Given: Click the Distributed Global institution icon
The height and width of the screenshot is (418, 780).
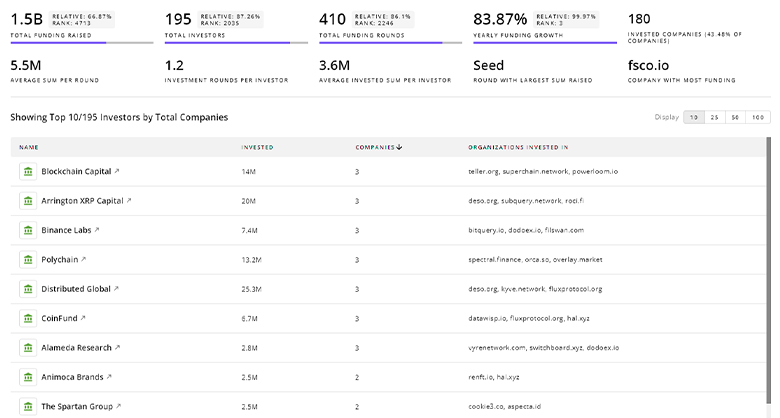Looking at the screenshot, I should pyautogui.click(x=28, y=289).
